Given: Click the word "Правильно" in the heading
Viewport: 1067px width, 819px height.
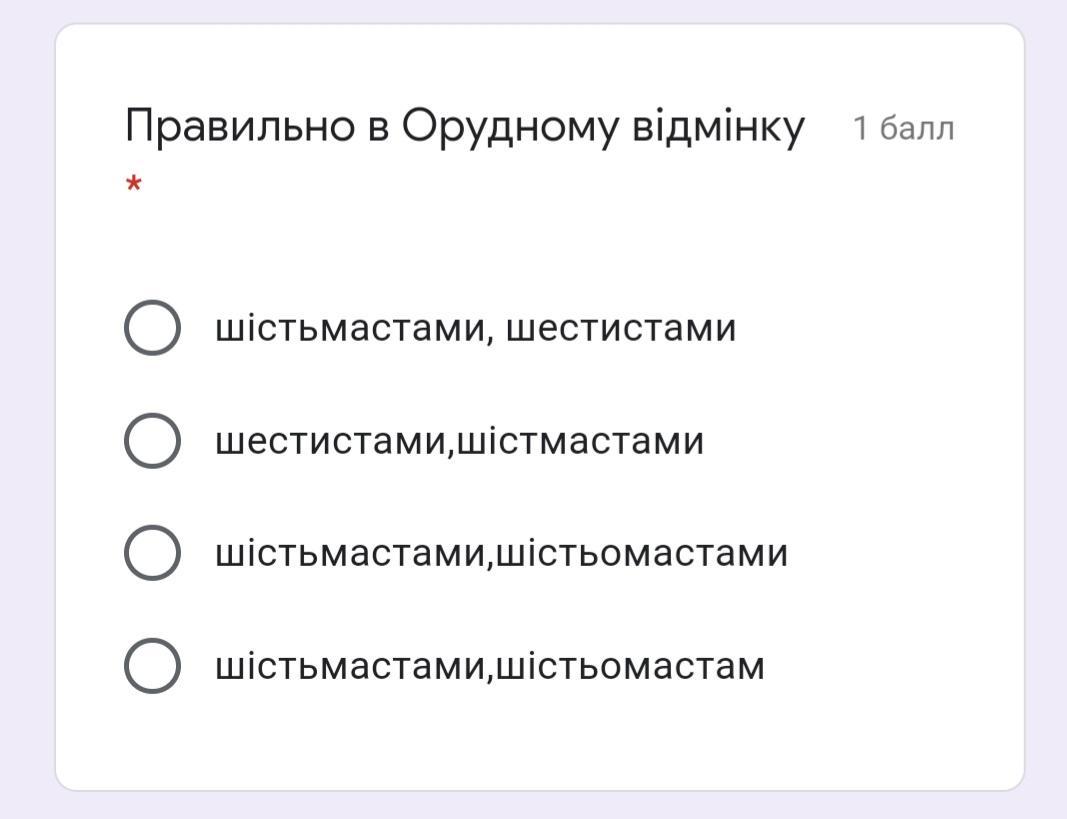Looking at the screenshot, I should (x=239, y=128).
